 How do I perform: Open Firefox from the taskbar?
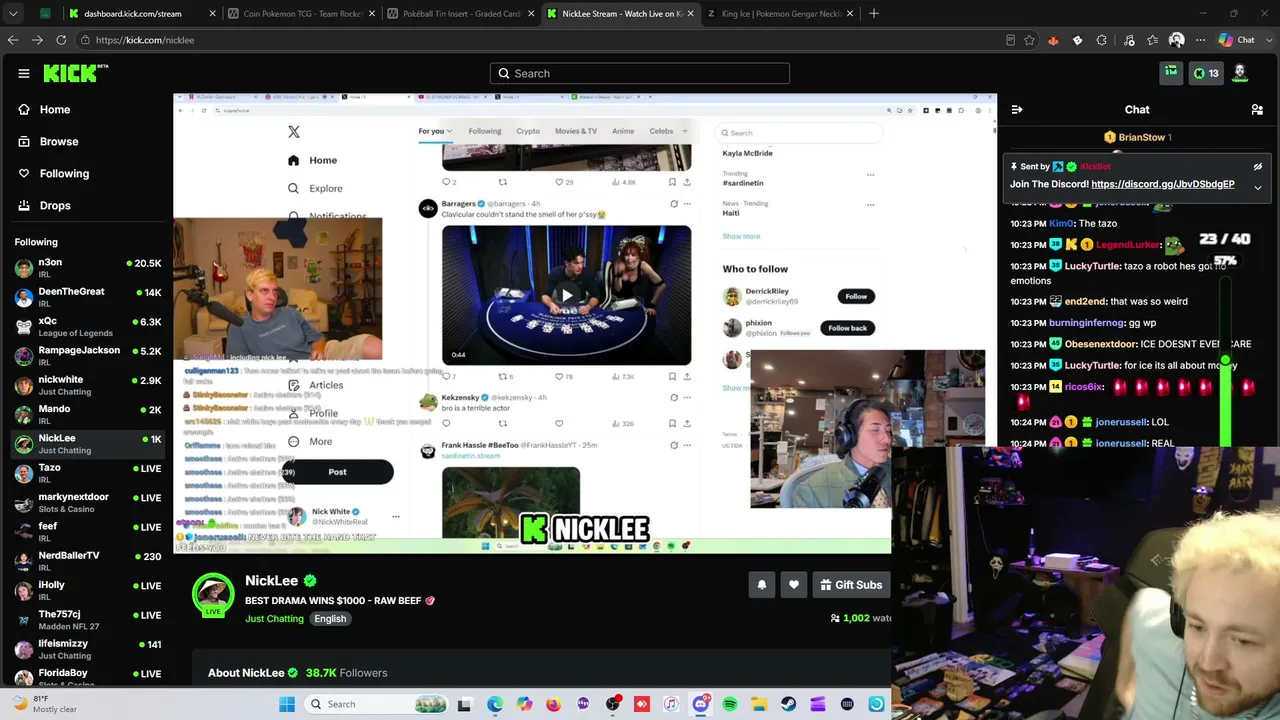click(x=554, y=704)
